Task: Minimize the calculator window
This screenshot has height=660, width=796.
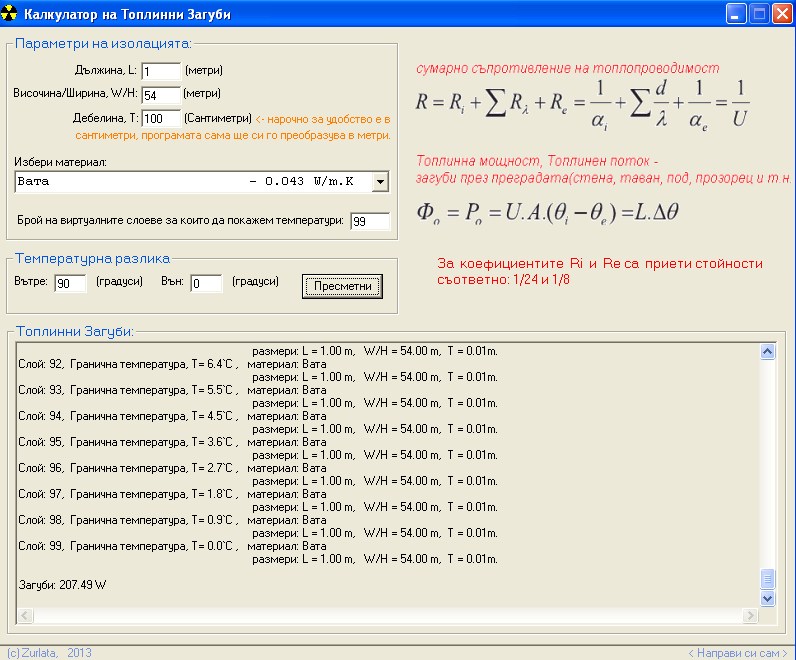Action: click(735, 14)
